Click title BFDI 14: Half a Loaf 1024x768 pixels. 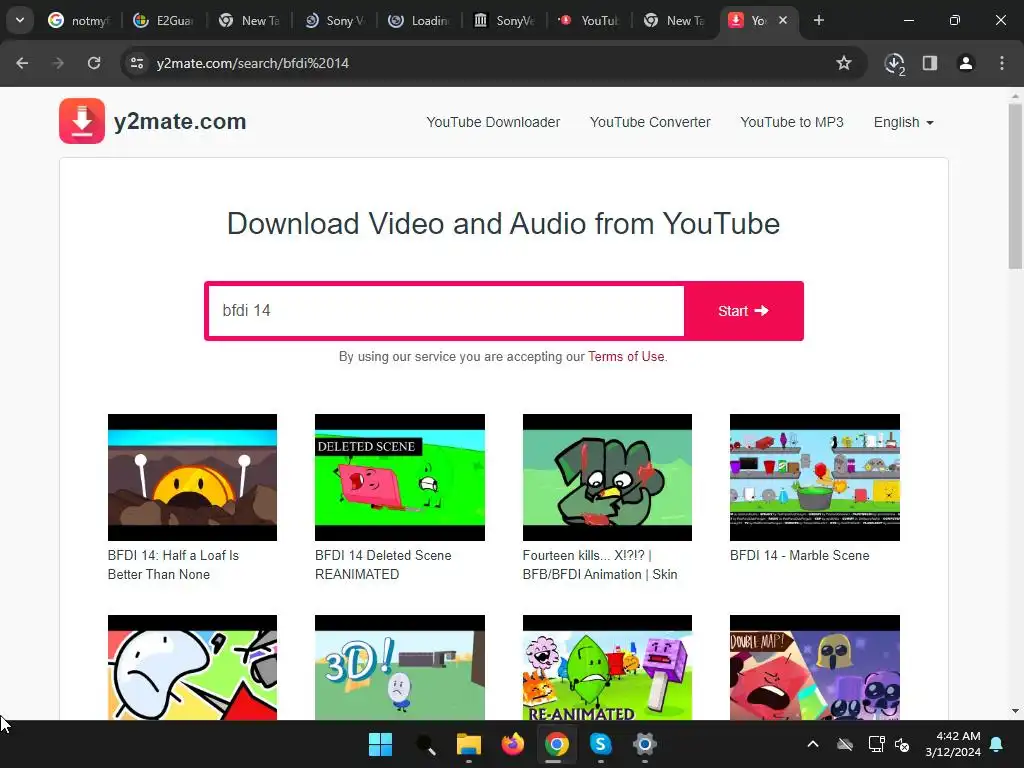pos(173,565)
